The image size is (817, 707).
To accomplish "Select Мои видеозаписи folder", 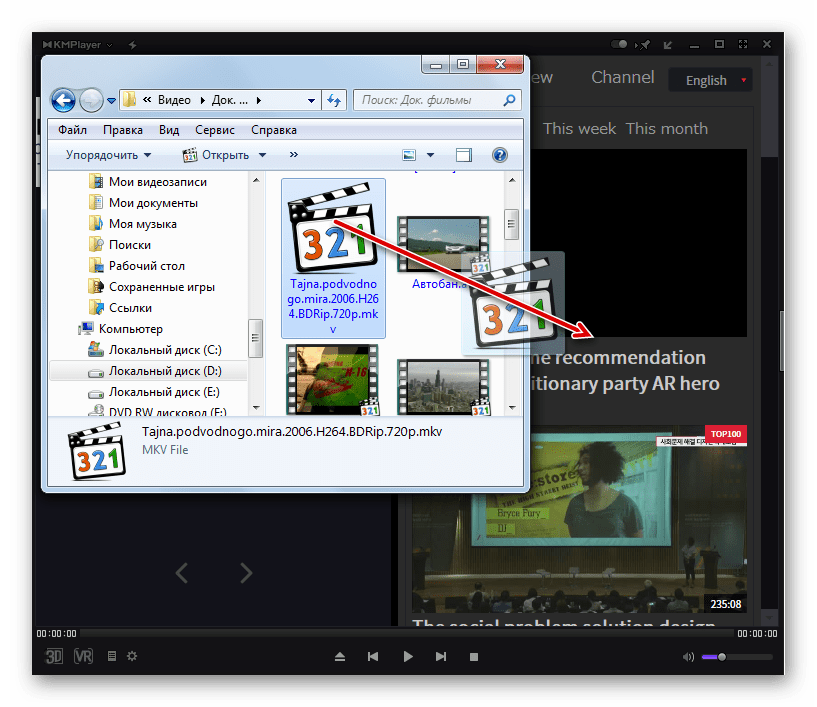I will [x=148, y=182].
